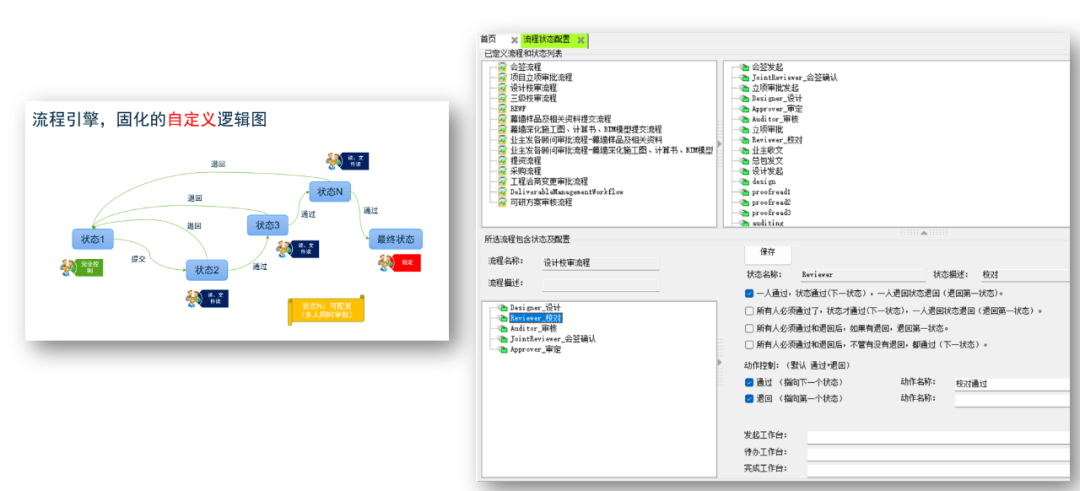This screenshot has height=491, width=1080.
Task: Click the yellow 状态N：可配置 note in diagram
Action: (326, 310)
